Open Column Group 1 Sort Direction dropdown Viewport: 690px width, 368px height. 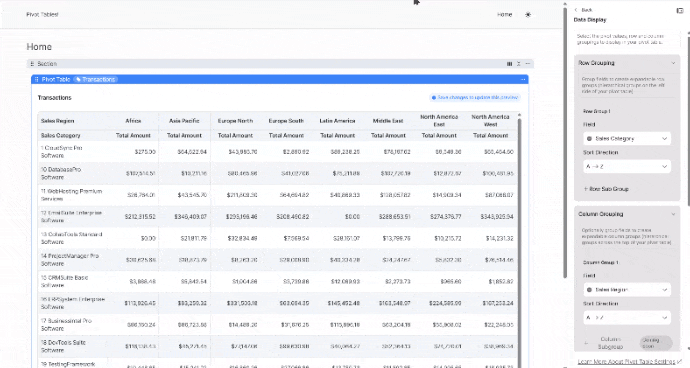tap(627, 317)
